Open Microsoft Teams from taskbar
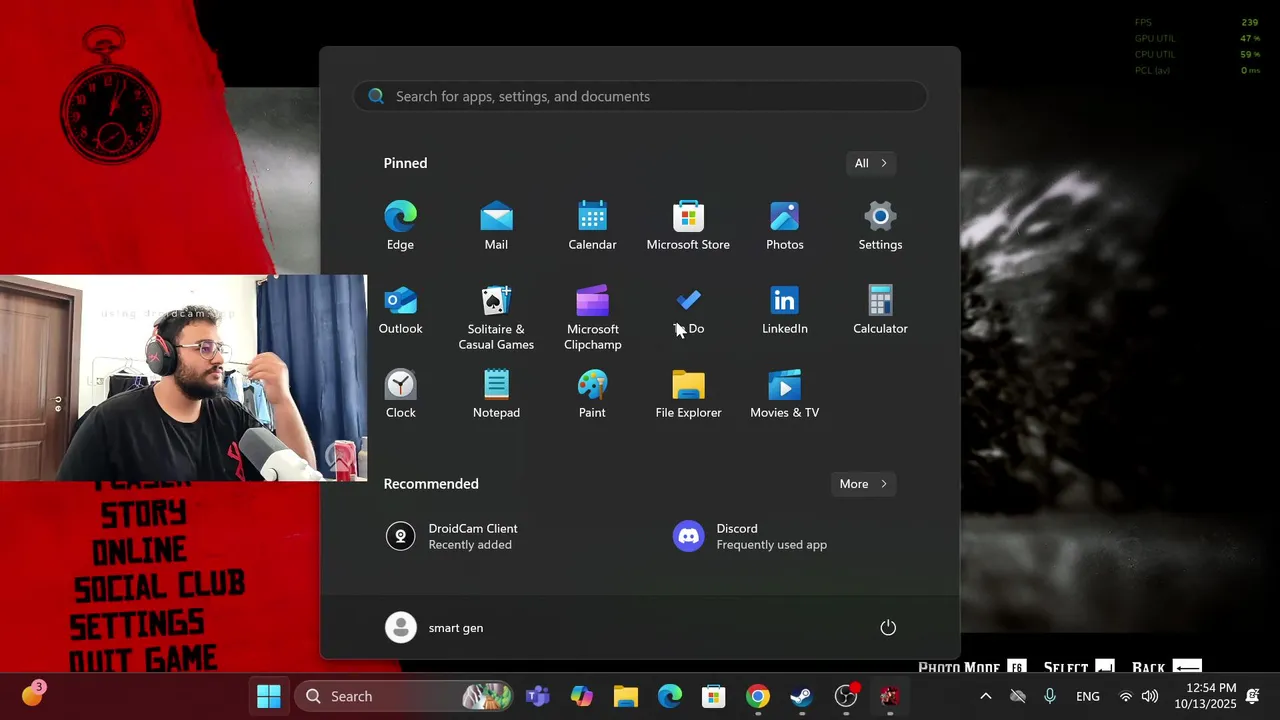 tap(538, 696)
